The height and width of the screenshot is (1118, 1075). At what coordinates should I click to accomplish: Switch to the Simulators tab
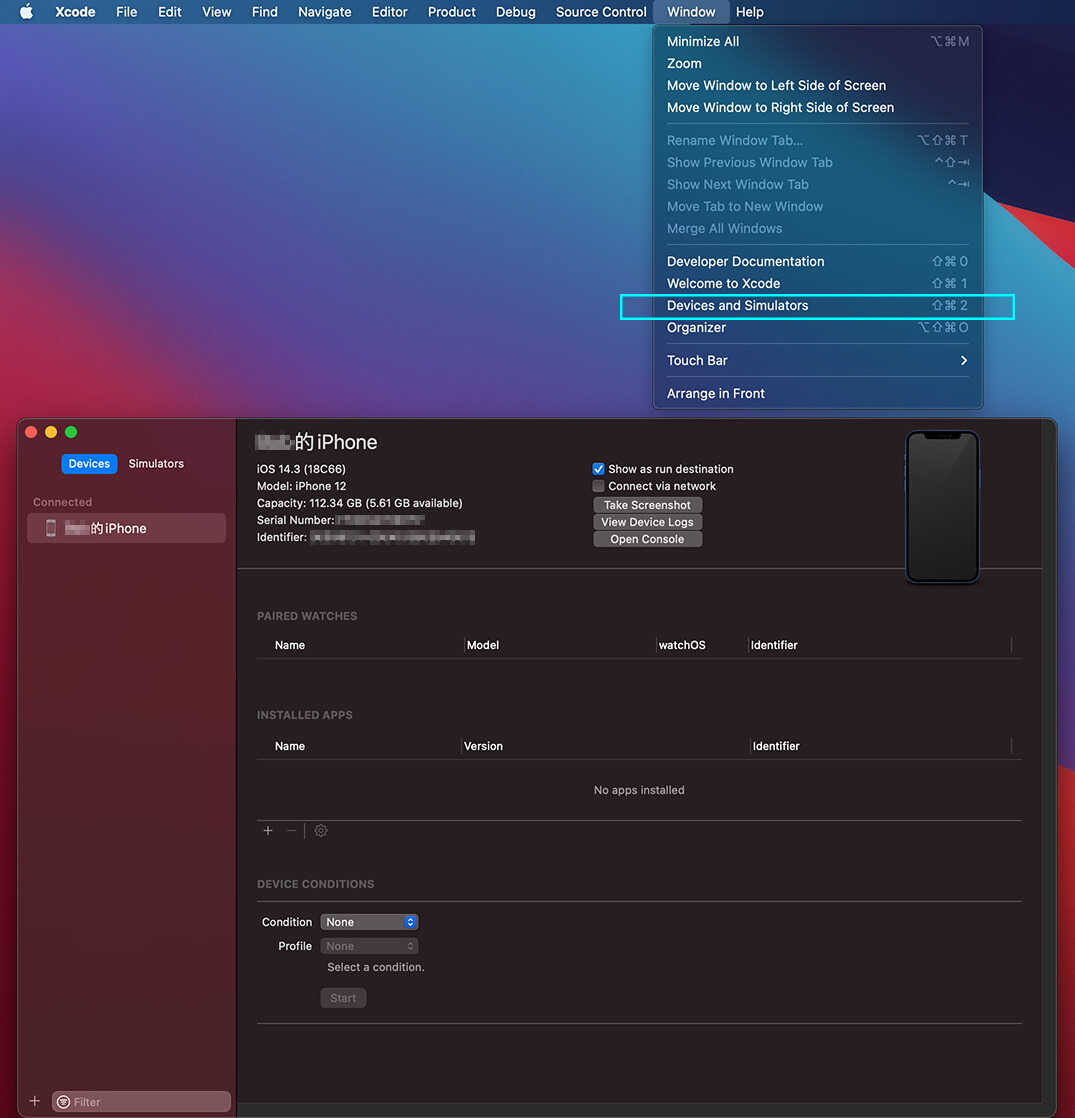click(x=156, y=463)
